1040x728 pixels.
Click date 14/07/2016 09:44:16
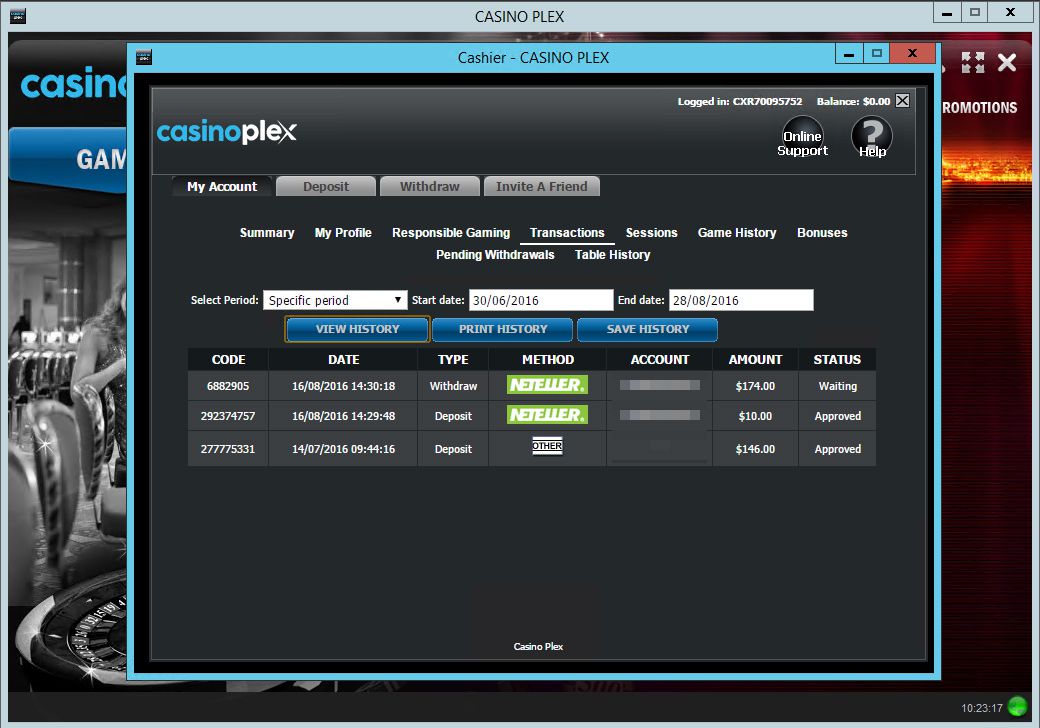(344, 449)
